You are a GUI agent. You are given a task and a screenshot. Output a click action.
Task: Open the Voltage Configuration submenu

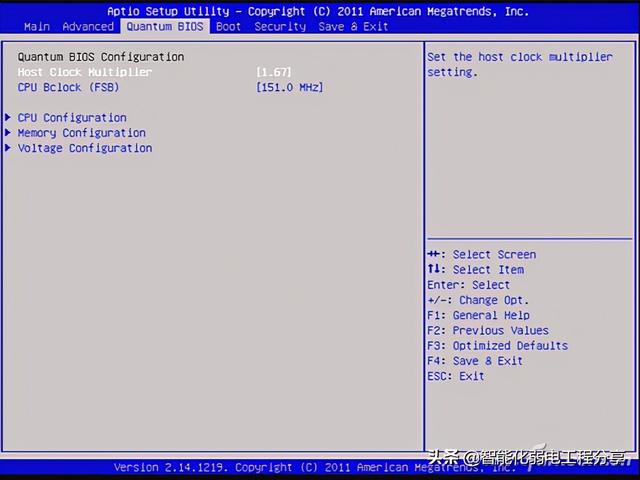click(x=85, y=148)
